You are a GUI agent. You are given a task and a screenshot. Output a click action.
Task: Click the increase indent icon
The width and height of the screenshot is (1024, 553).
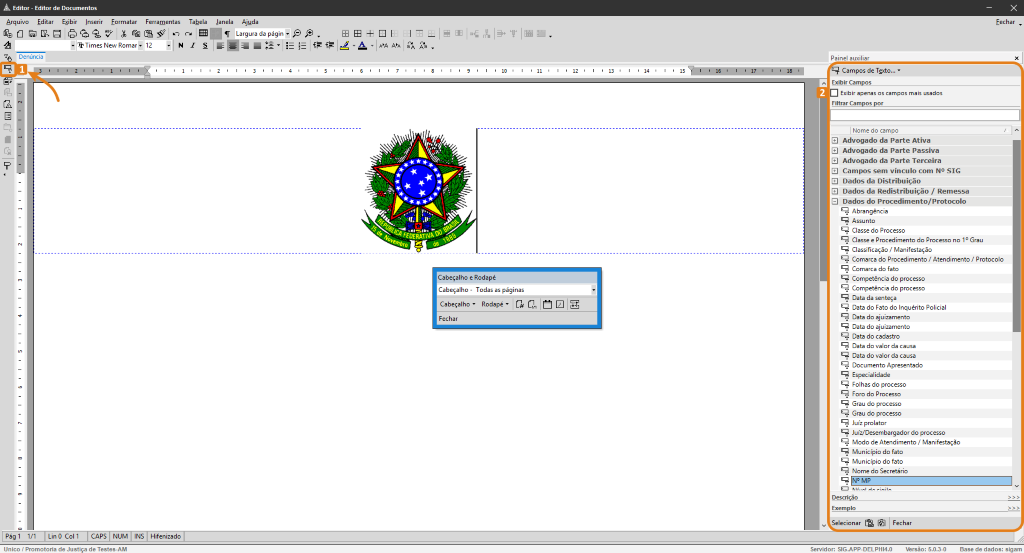[x=330, y=46]
